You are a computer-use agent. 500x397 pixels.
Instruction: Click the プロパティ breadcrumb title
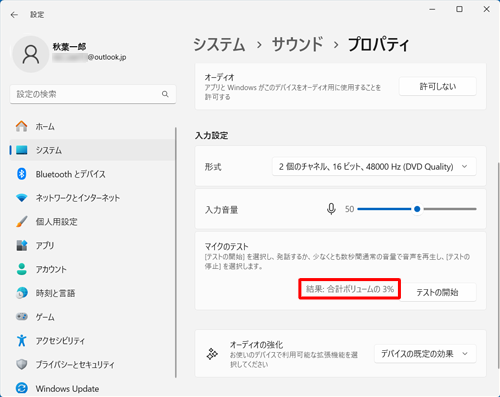378,44
